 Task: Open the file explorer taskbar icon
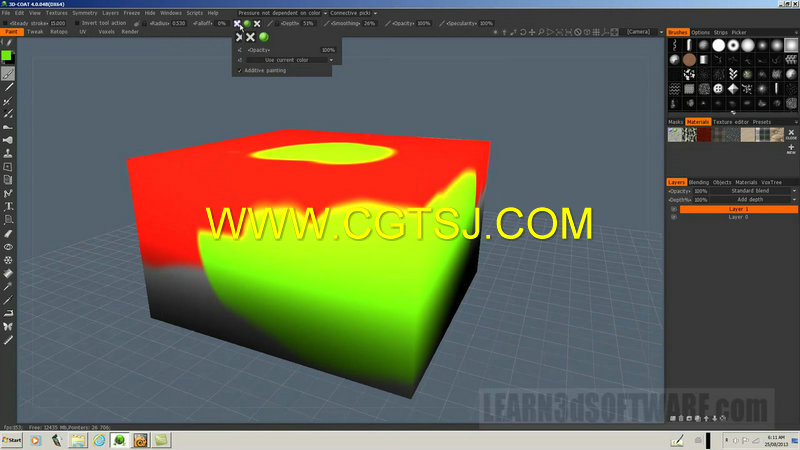point(78,440)
